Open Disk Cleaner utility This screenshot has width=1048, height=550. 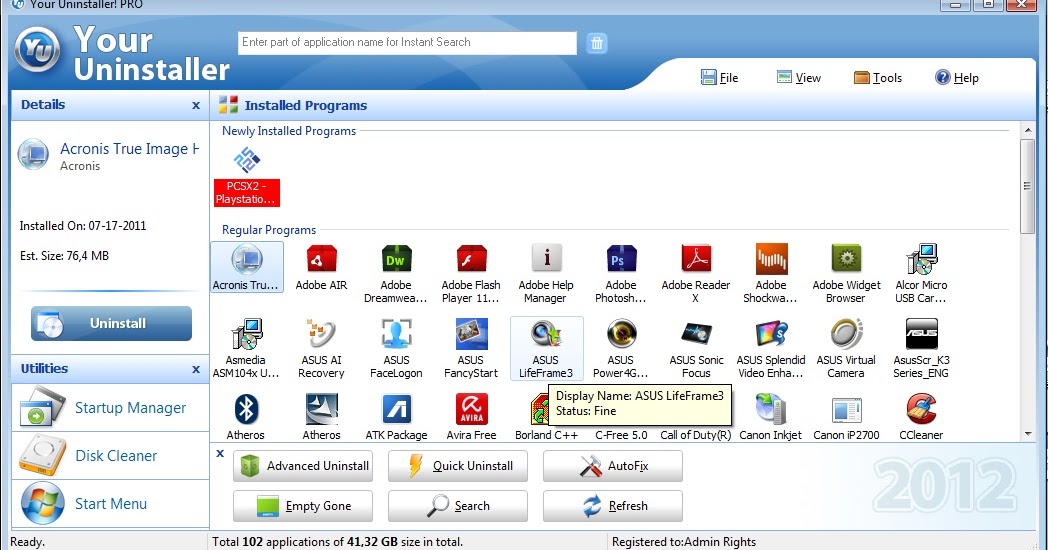110,456
